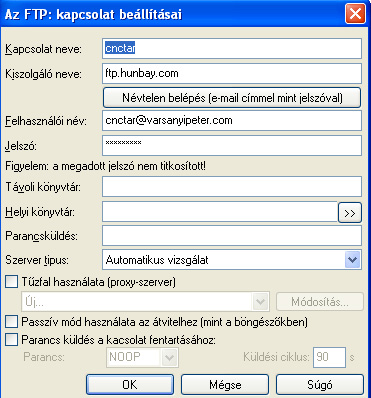371x398 pixels.
Task: Click the warning text 'Figyelem: a megadott jelszó nem titkosított!'
Action: pyautogui.click(x=105, y=166)
